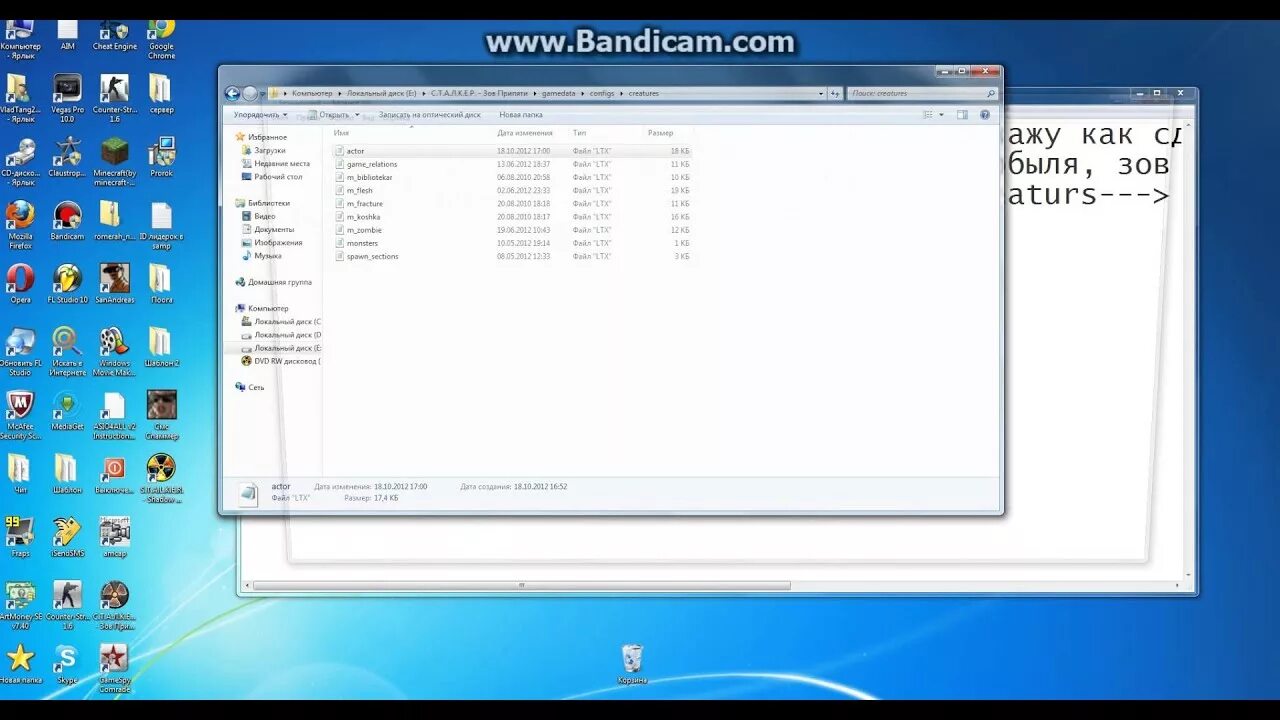Open the Упорядочить dropdown menu
The height and width of the screenshot is (720, 1280).
tap(260, 115)
